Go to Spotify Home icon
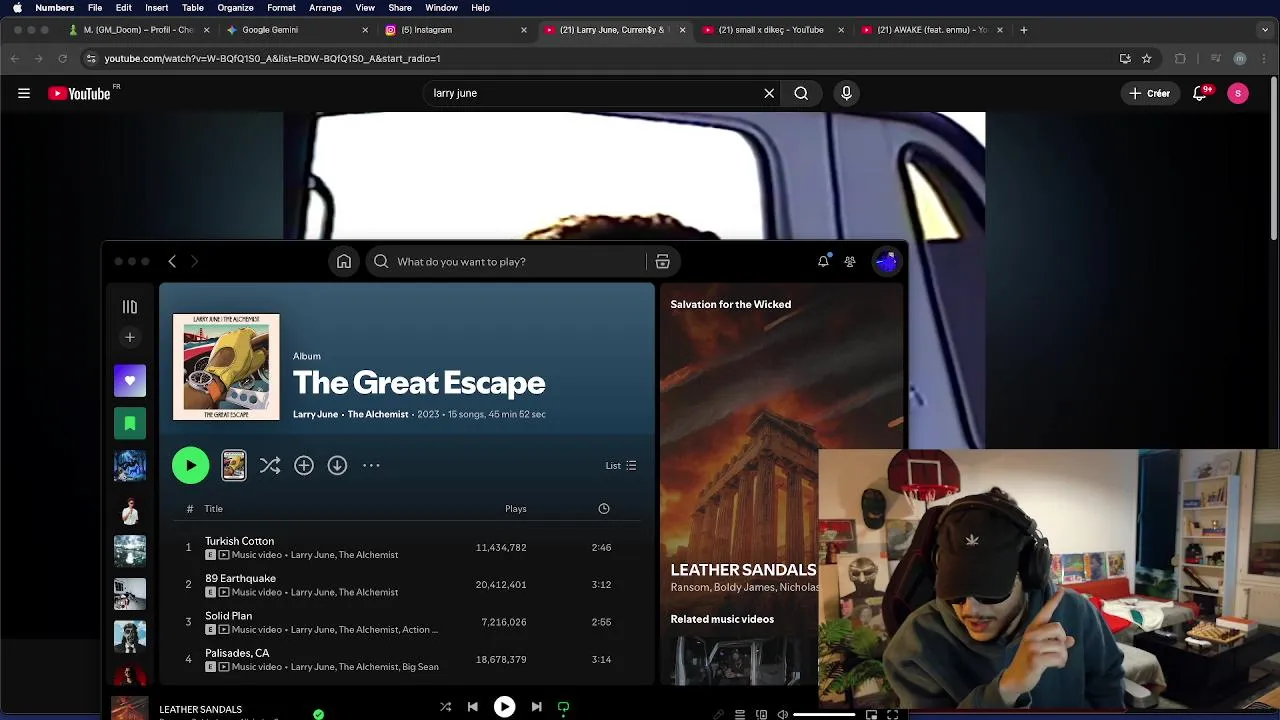This screenshot has width=1280, height=720. [344, 262]
